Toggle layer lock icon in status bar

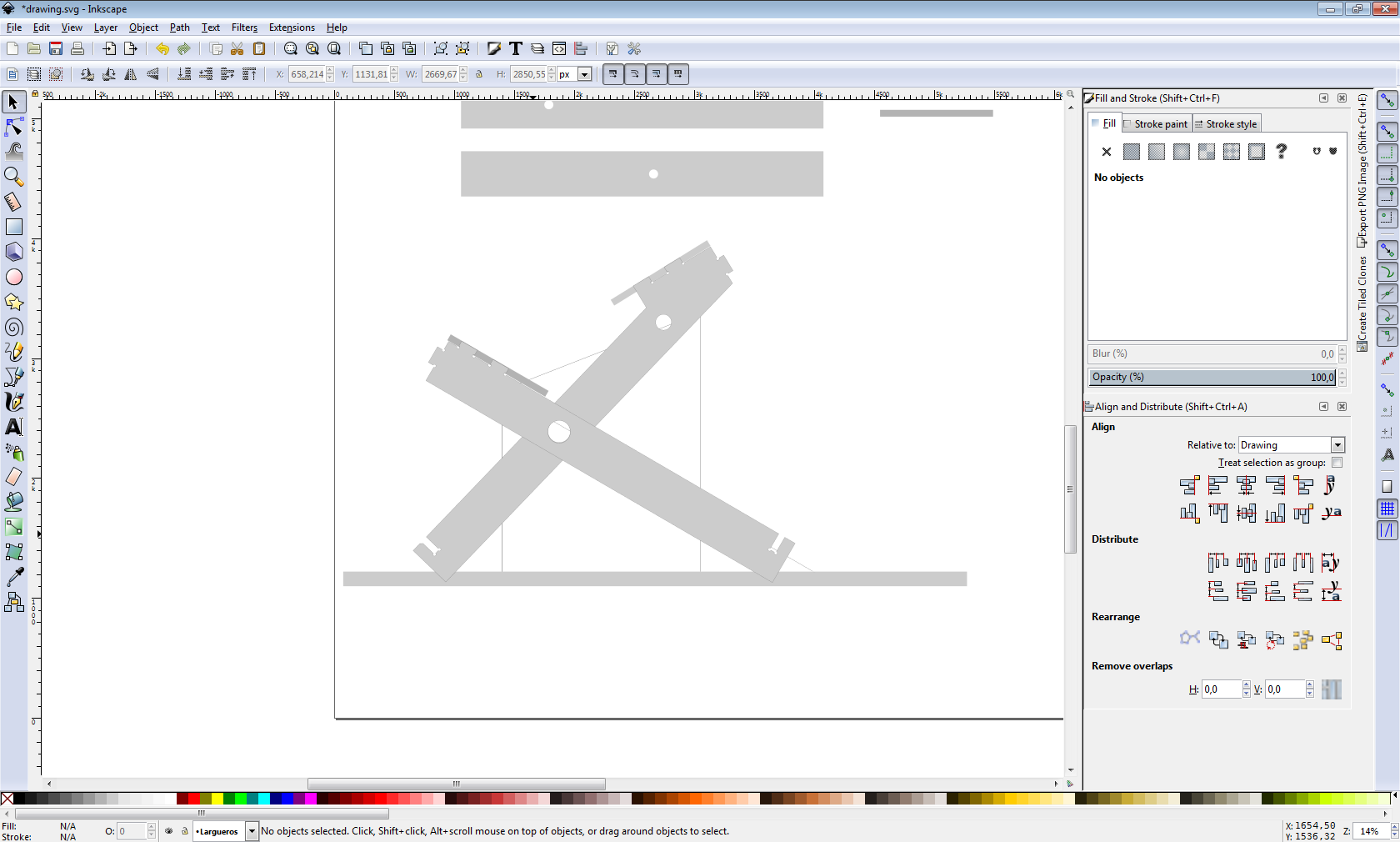point(184,831)
